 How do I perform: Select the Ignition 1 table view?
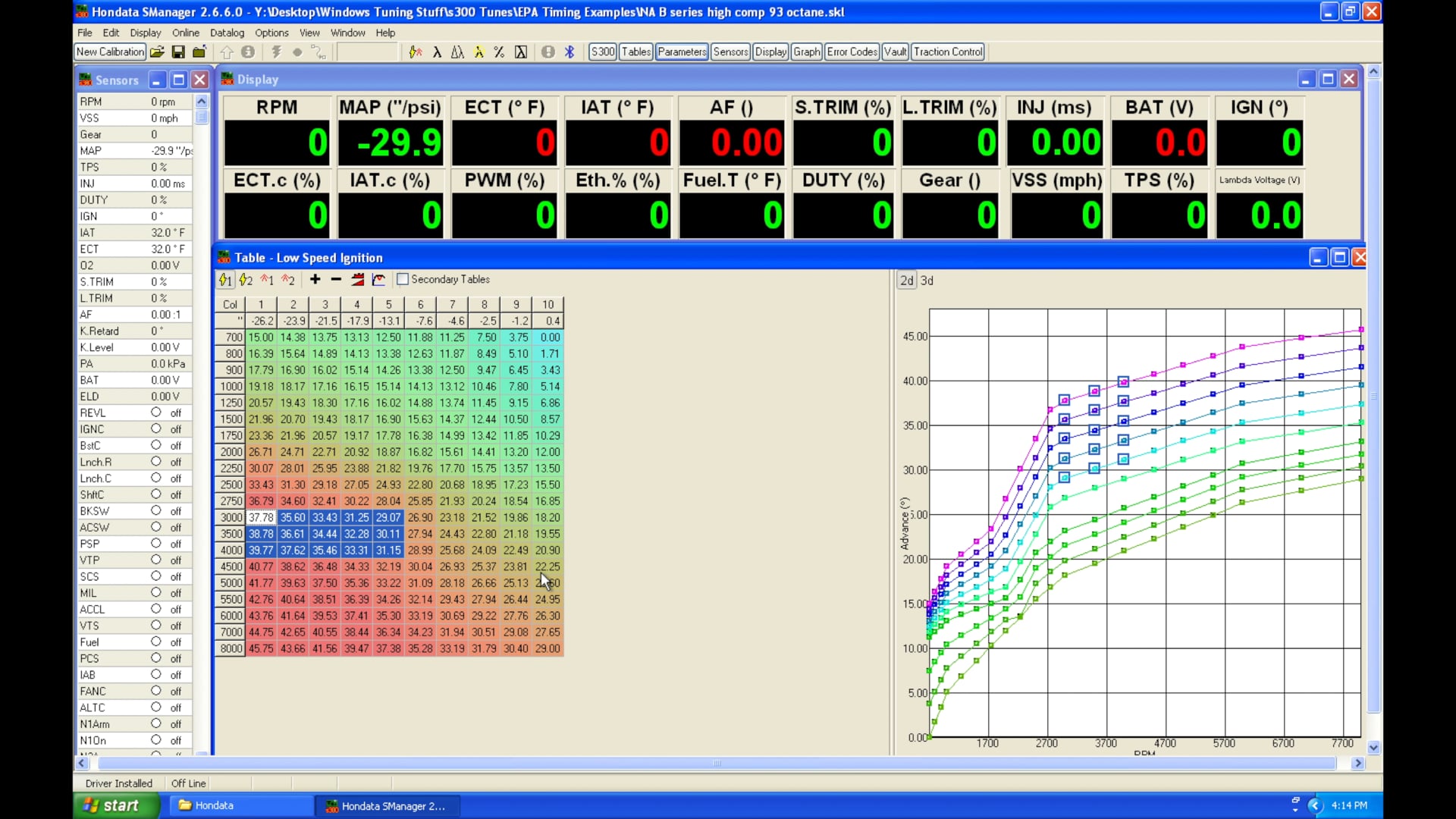point(225,280)
